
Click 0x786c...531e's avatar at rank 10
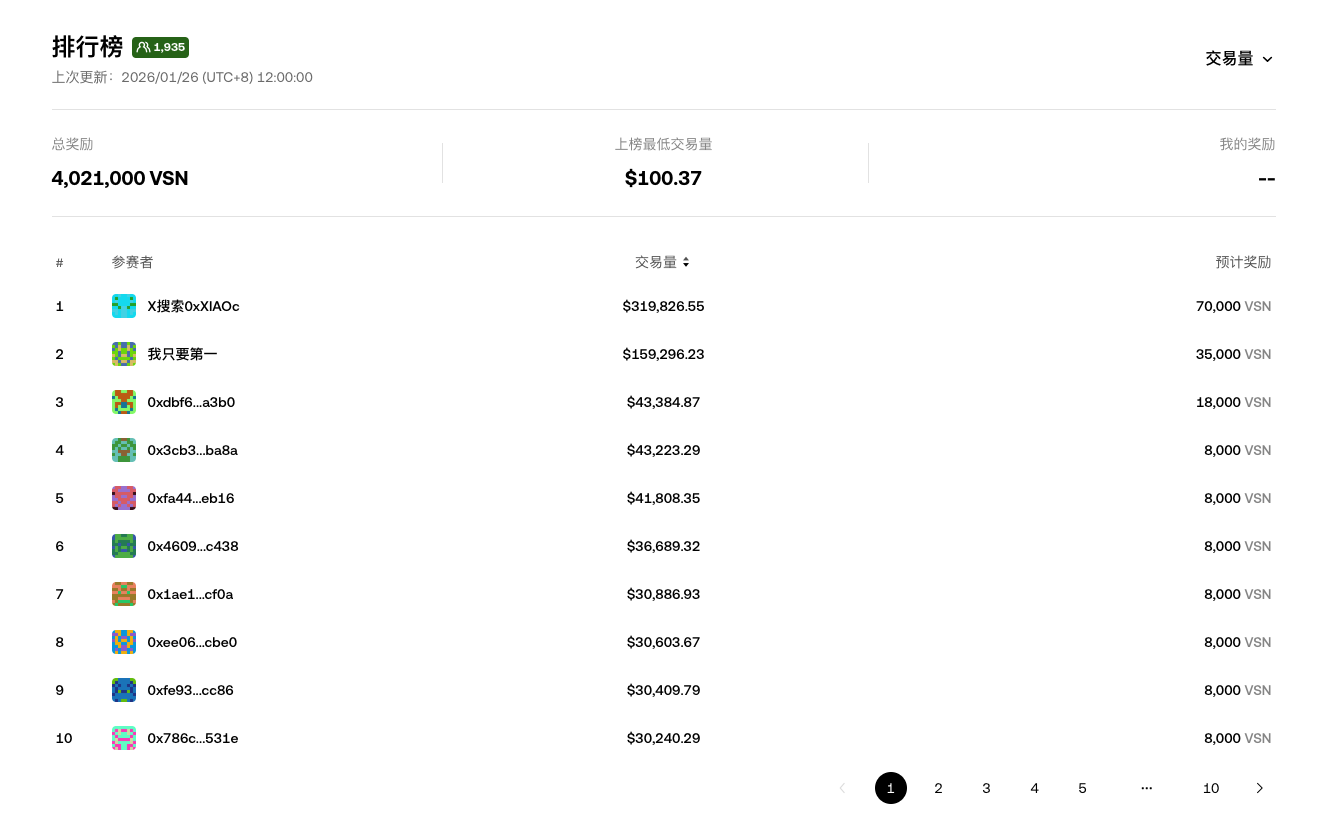pyautogui.click(x=124, y=738)
